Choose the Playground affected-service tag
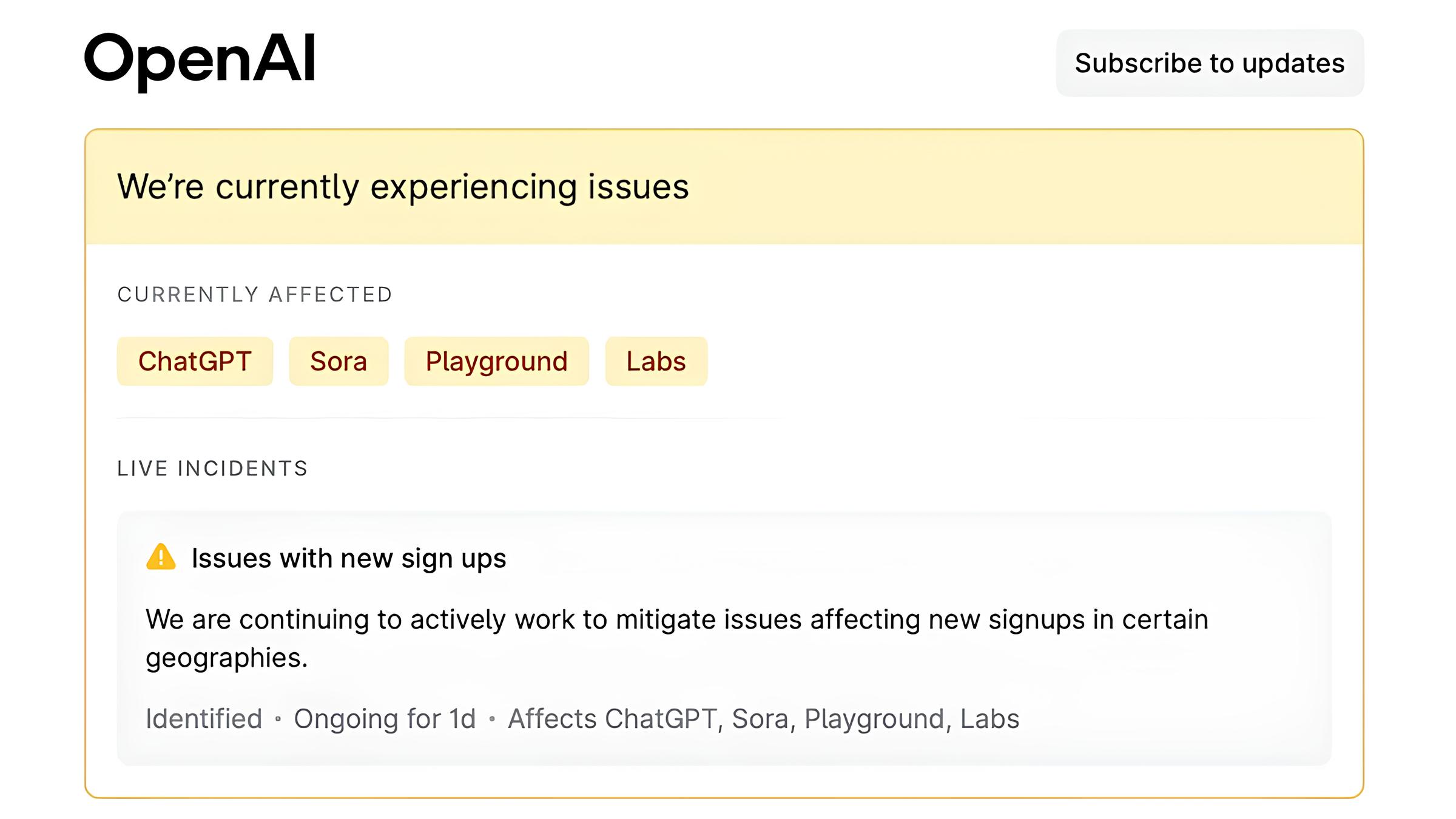This screenshot has height=819, width=1456. [x=496, y=362]
